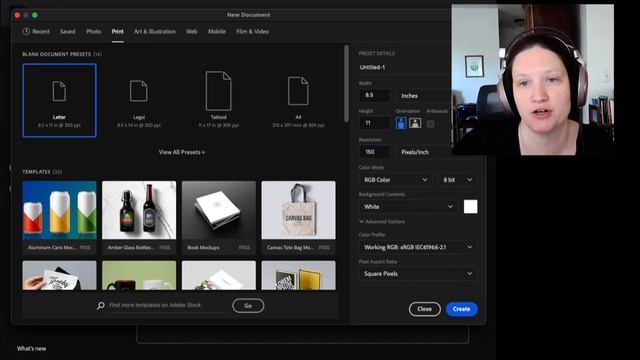The image size is (640, 360).
Task: Select the Print tab
Action: point(118,31)
